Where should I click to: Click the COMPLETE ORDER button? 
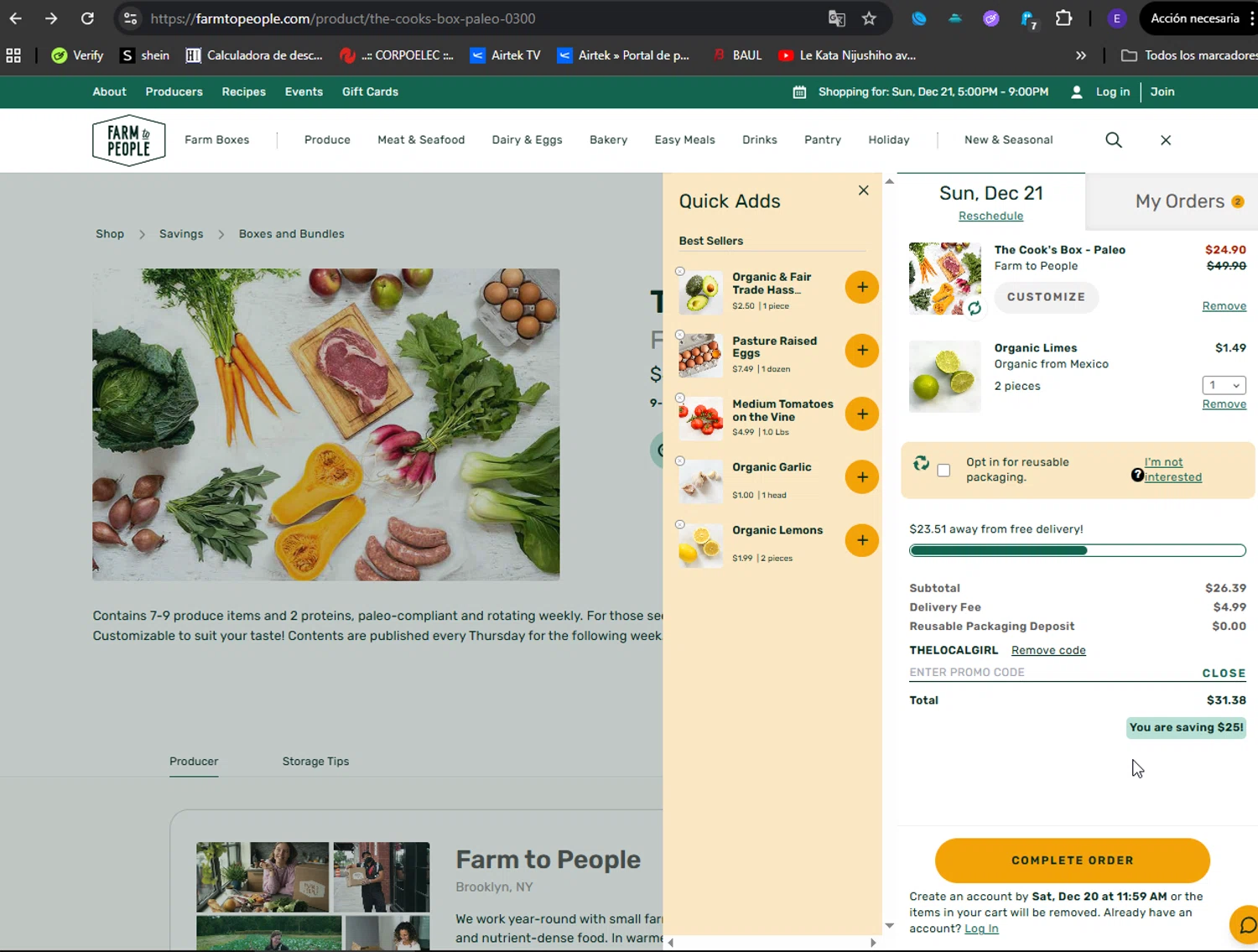coord(1072,861)
